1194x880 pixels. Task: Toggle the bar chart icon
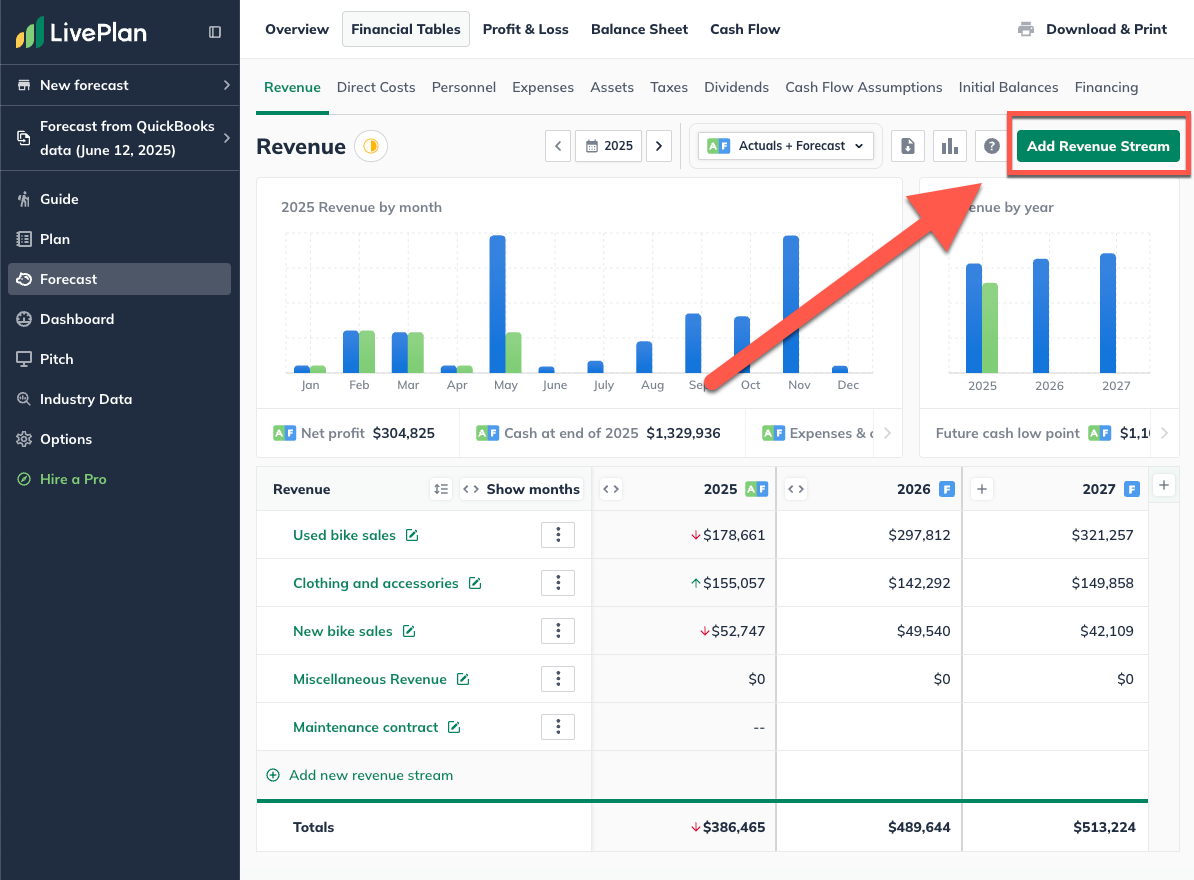click(950, 146)
